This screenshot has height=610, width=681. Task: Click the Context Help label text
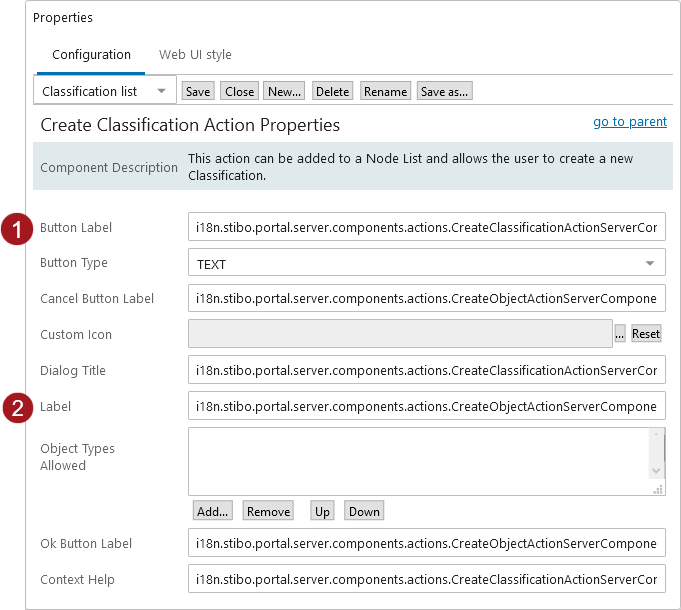click(77, 580)
